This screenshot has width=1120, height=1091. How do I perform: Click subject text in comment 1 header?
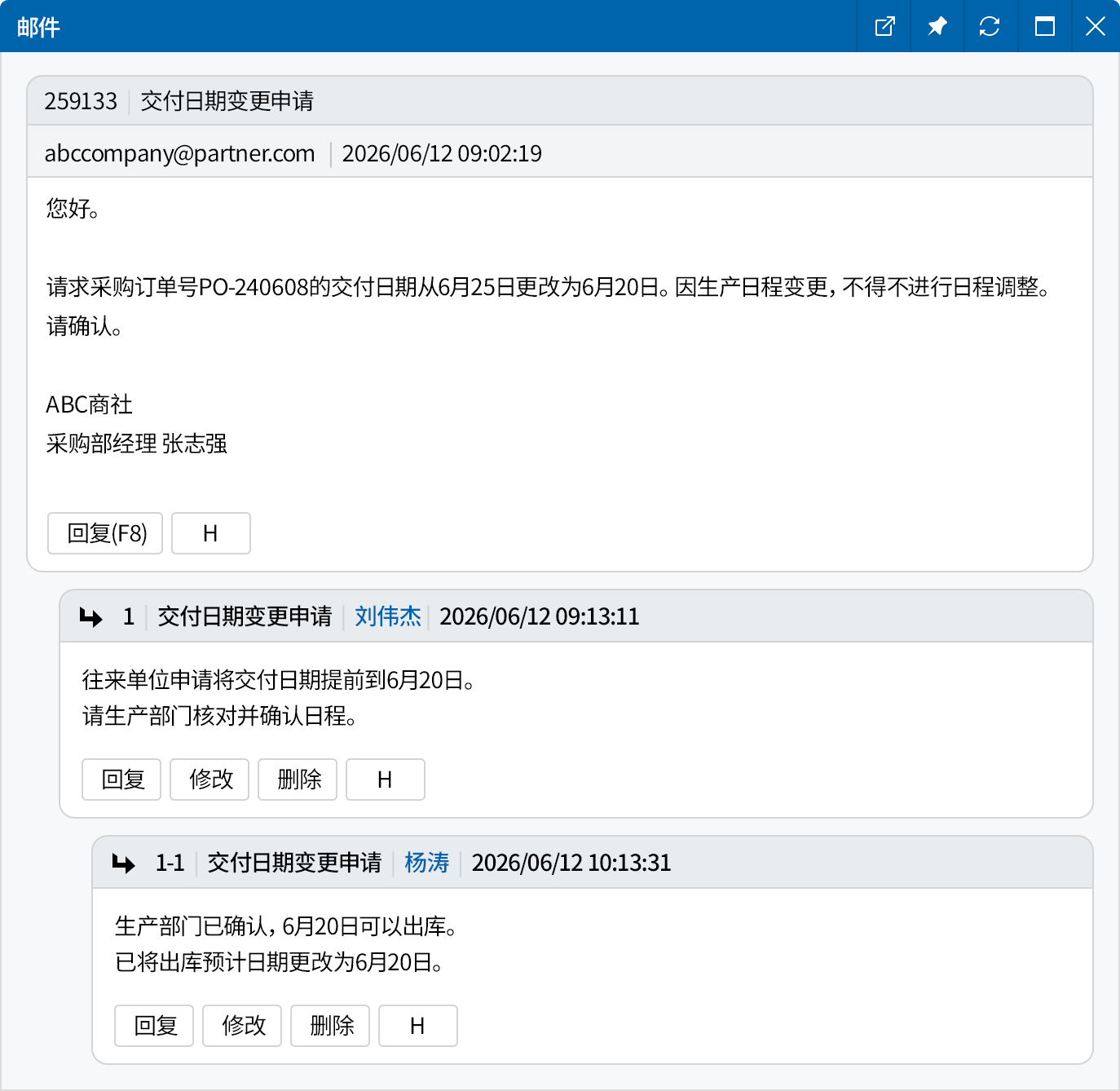tap(245, 616)
